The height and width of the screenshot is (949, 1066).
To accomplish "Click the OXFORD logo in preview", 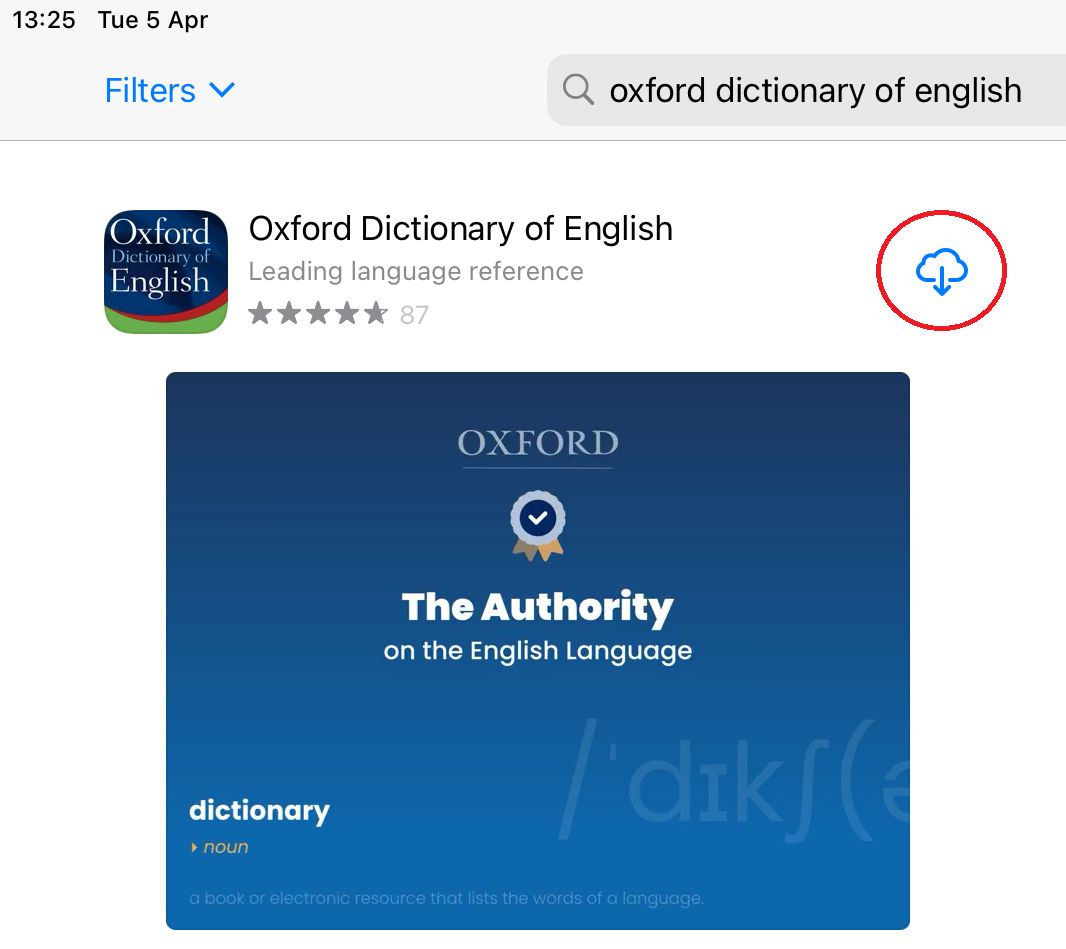I will tap(538, 443).
